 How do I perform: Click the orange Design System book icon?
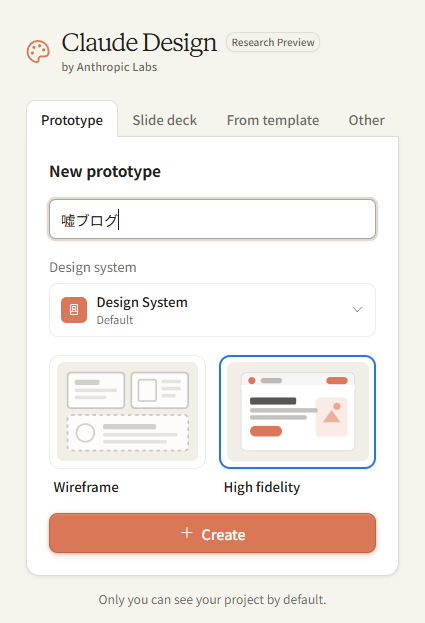click(74, 310)
